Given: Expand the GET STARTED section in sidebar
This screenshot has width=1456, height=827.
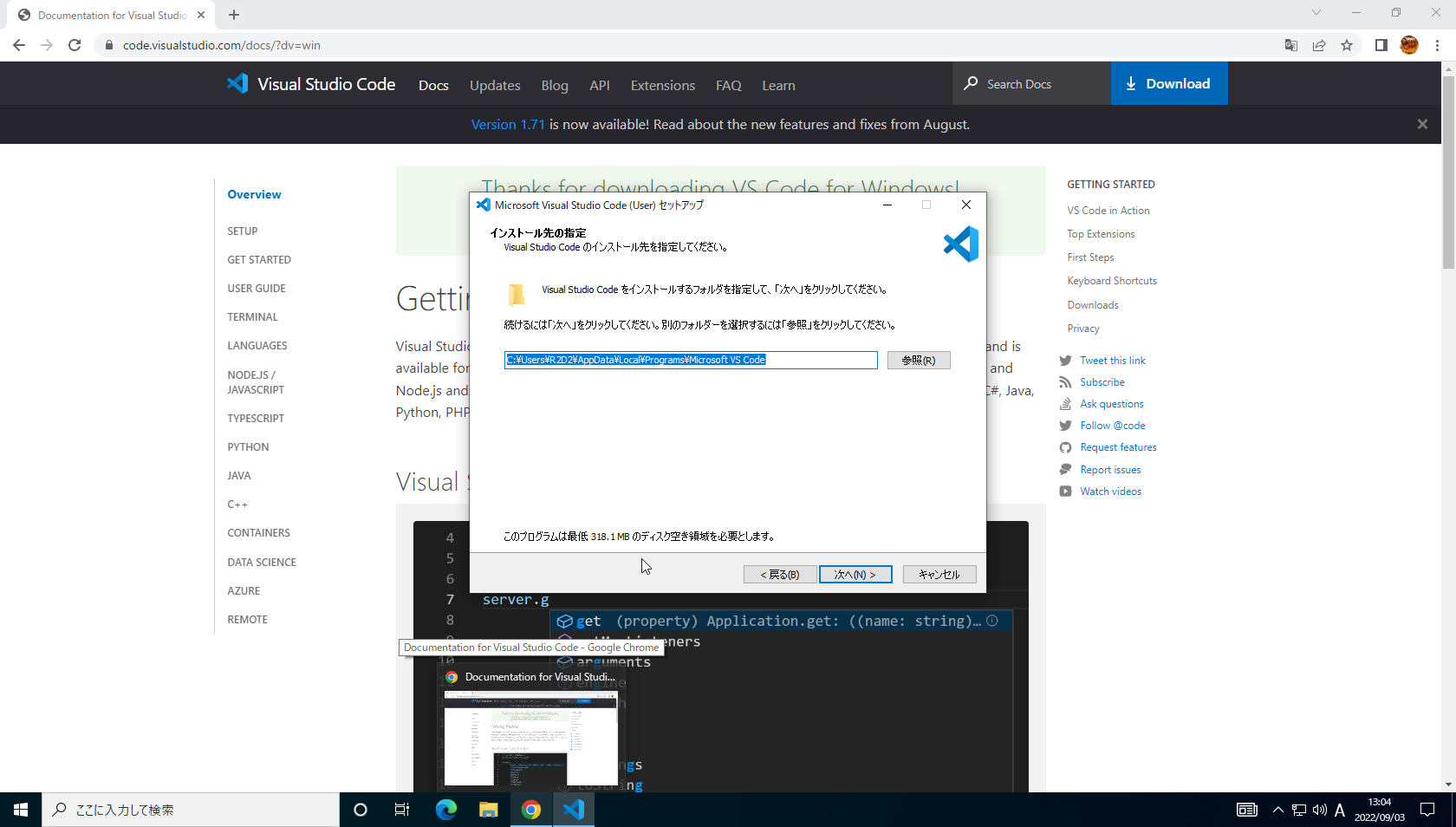Looking at the screenshot, I should point(259,260).
